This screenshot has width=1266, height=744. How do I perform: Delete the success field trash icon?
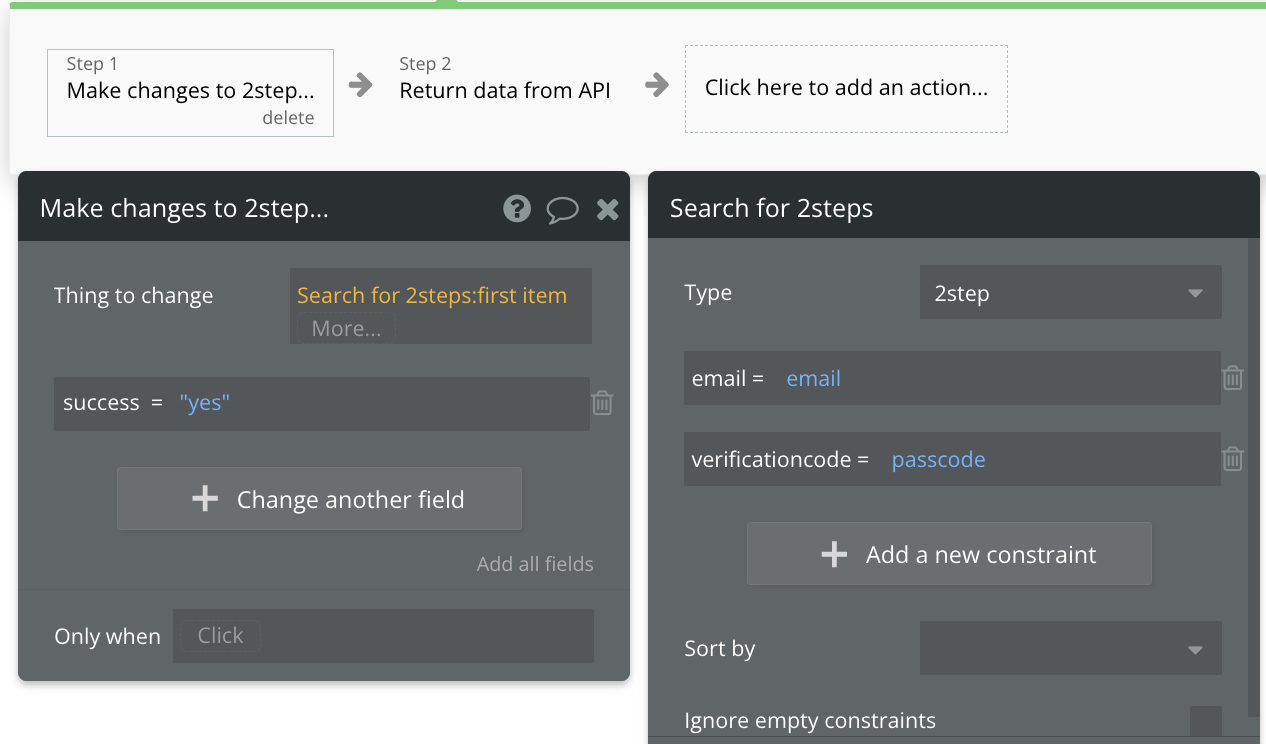point(602,403)
